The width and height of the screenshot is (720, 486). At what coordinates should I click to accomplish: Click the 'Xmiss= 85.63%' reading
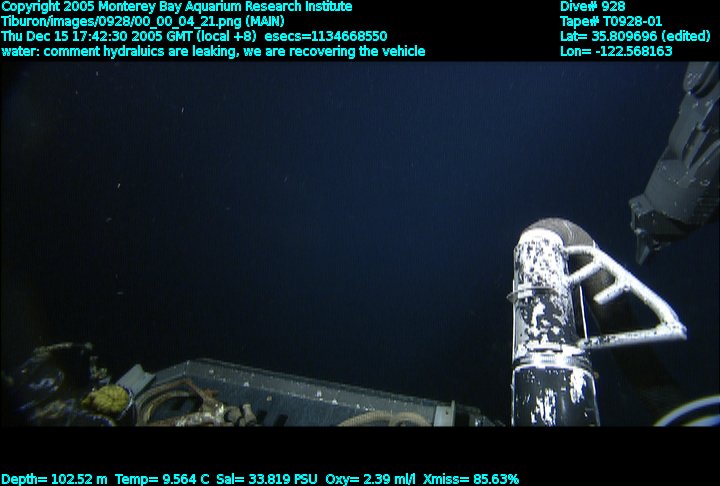(471, 480)
